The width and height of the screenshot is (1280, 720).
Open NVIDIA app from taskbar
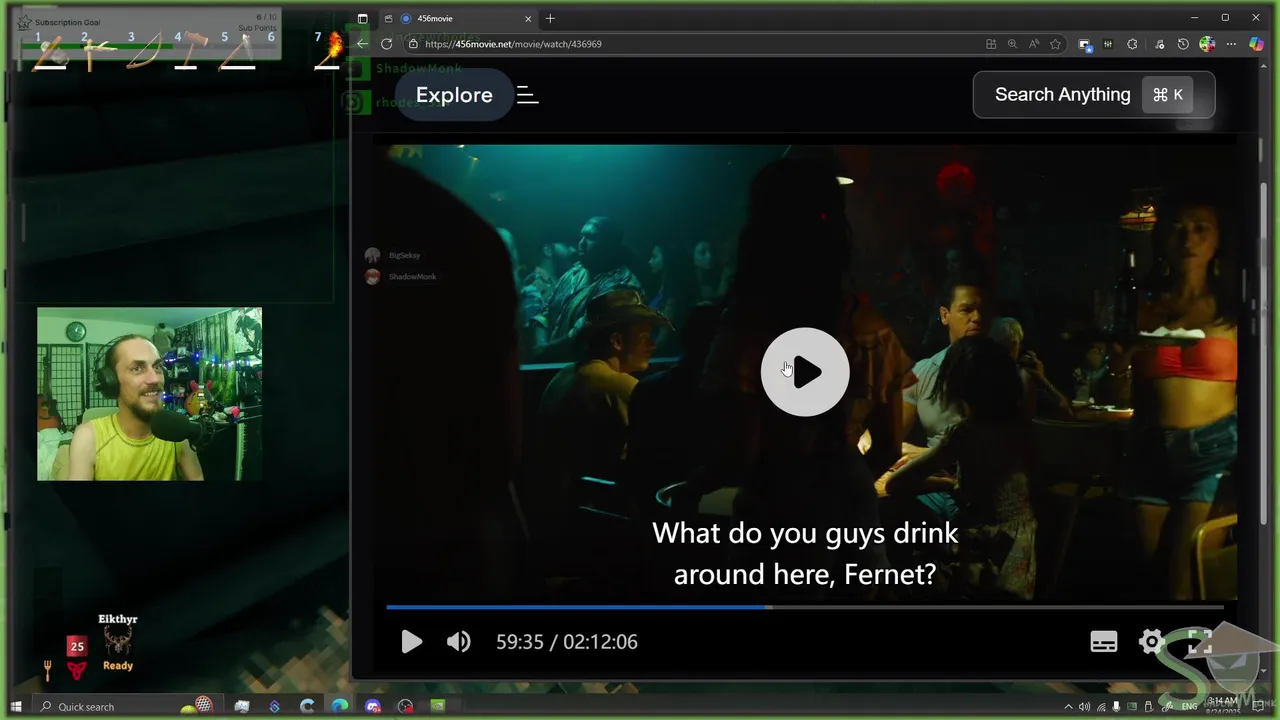tap(437, 707)
